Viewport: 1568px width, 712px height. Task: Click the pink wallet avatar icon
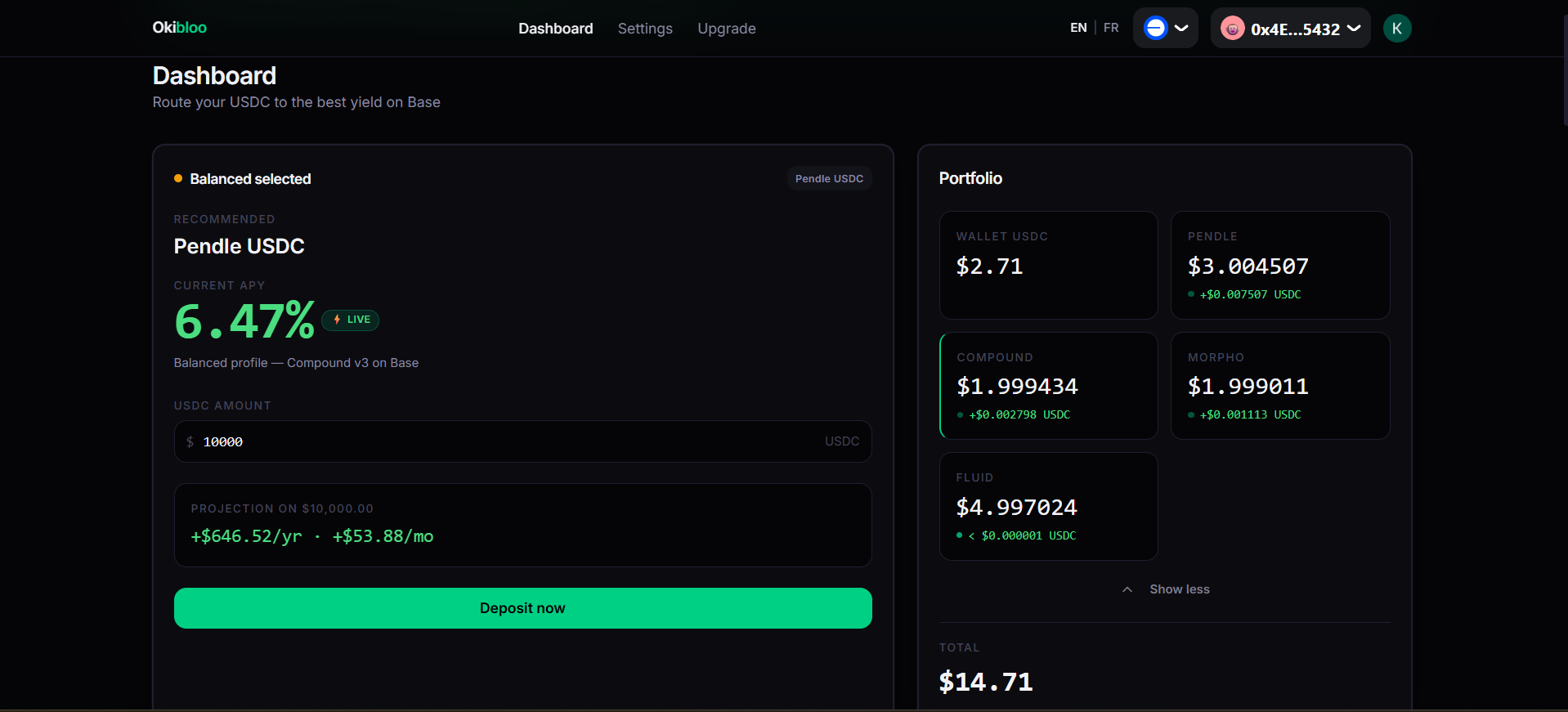[1233, 29]
